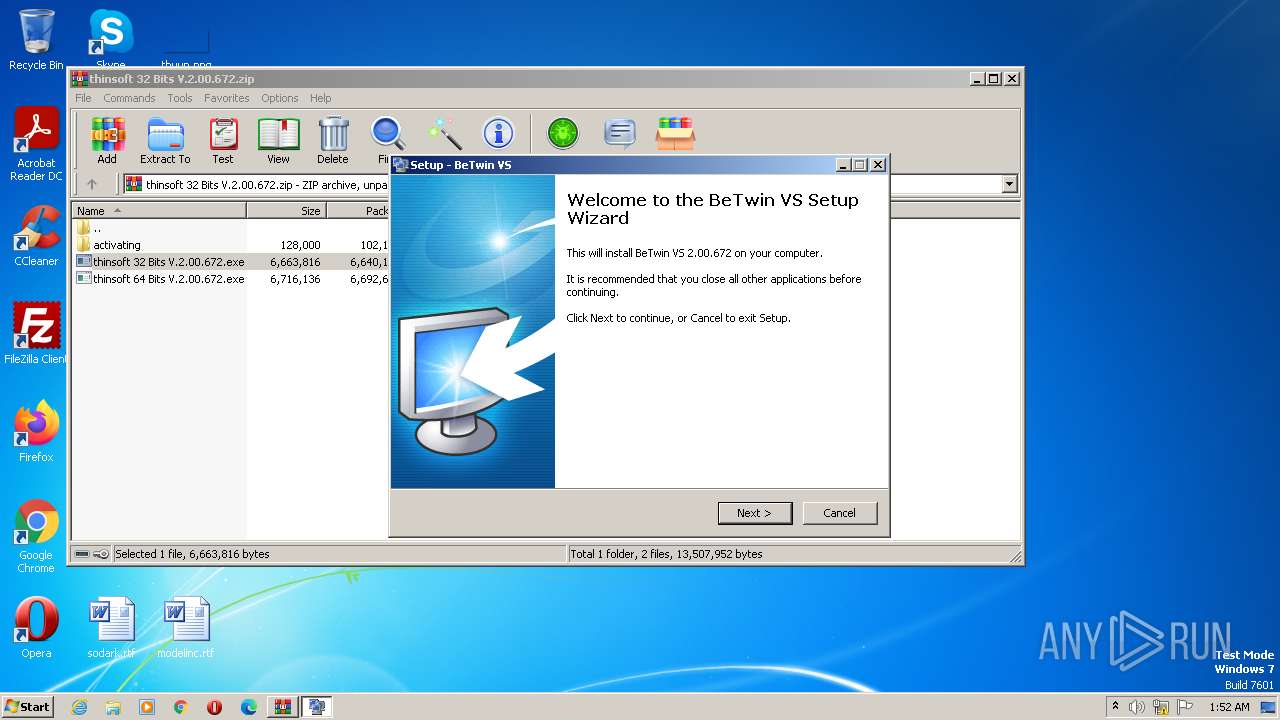Screen dimensions: 1280x720
Task: Click the Action Center flag icon
Action: (1185, 707)
